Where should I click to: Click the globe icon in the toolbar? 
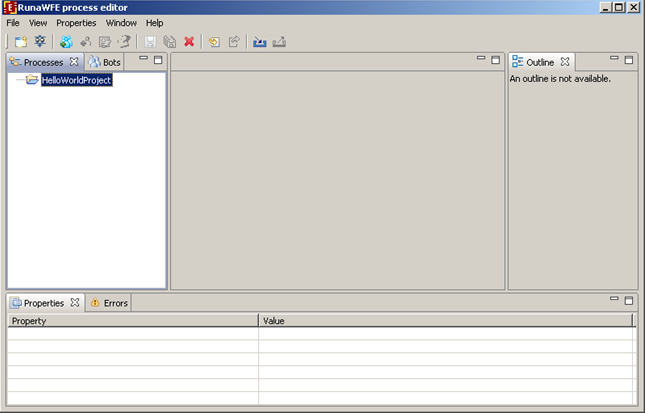point(66,42)
